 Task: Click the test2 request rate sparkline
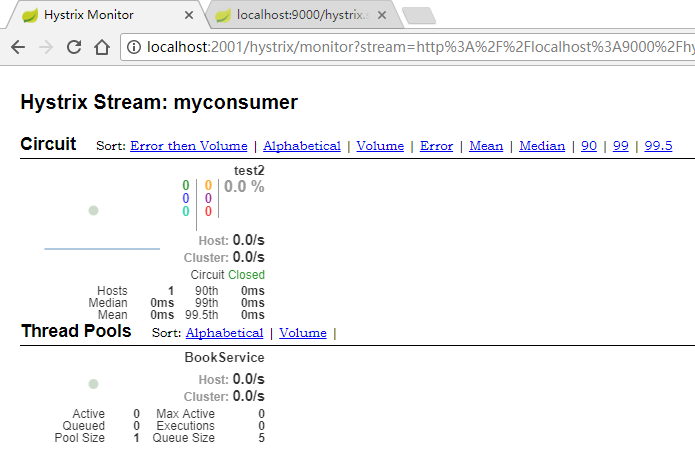102,249
